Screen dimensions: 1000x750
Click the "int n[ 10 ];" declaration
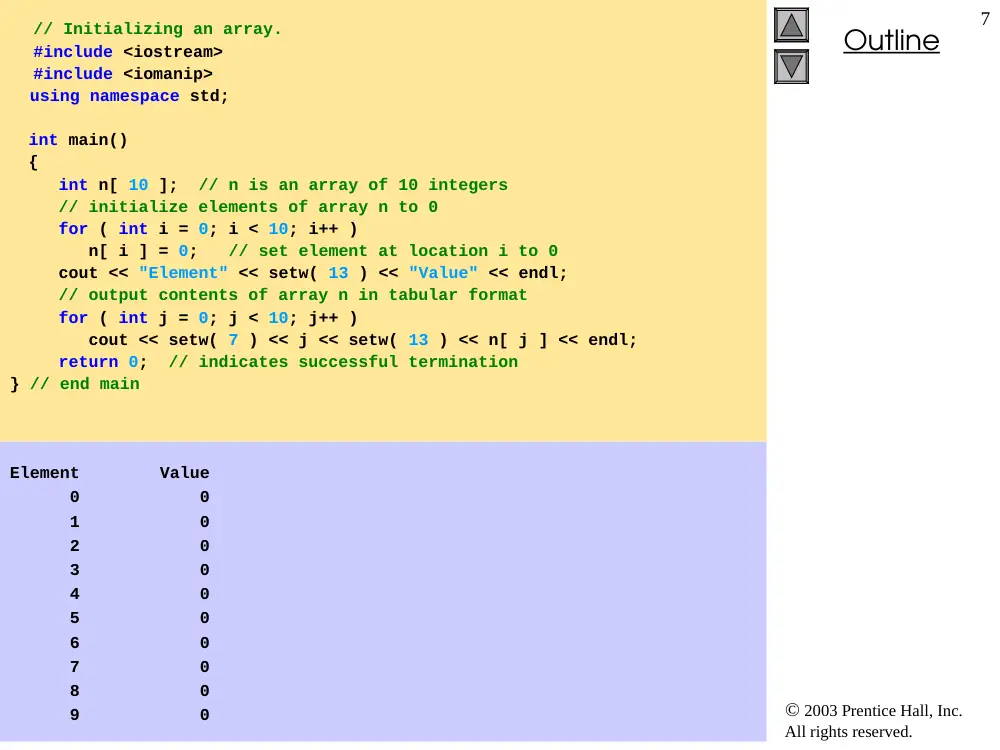(x=118, y=185)
